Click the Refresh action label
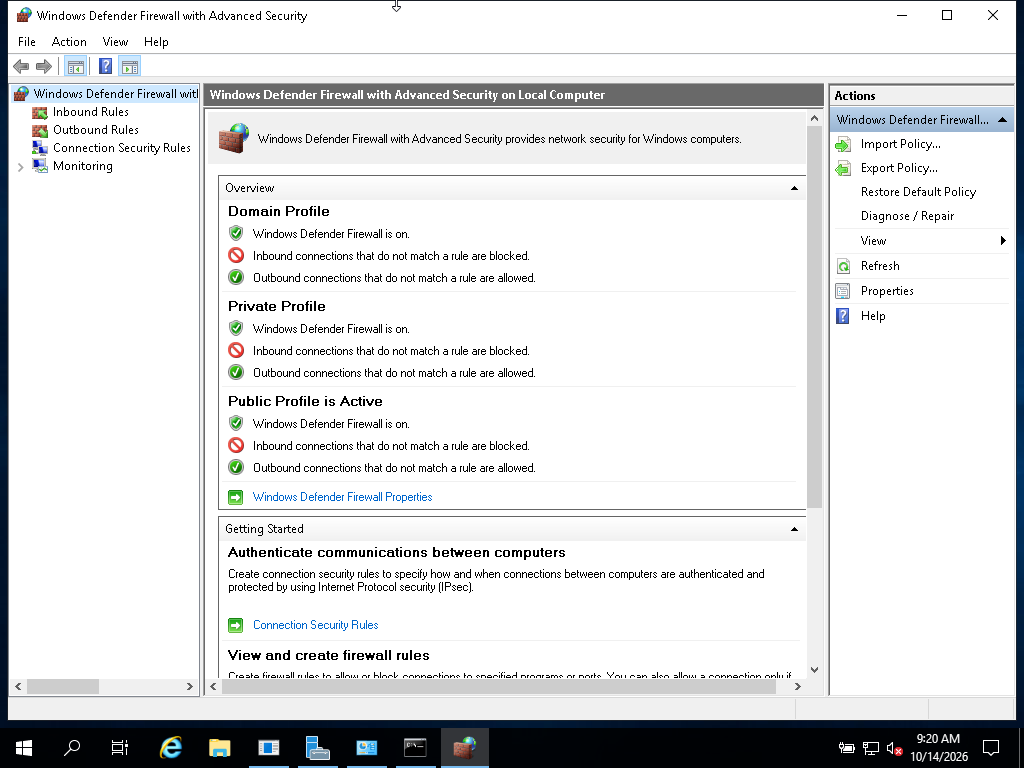The height and width of the screenshot is (768, 1024). pyautogui.click(x=880, y=266)
